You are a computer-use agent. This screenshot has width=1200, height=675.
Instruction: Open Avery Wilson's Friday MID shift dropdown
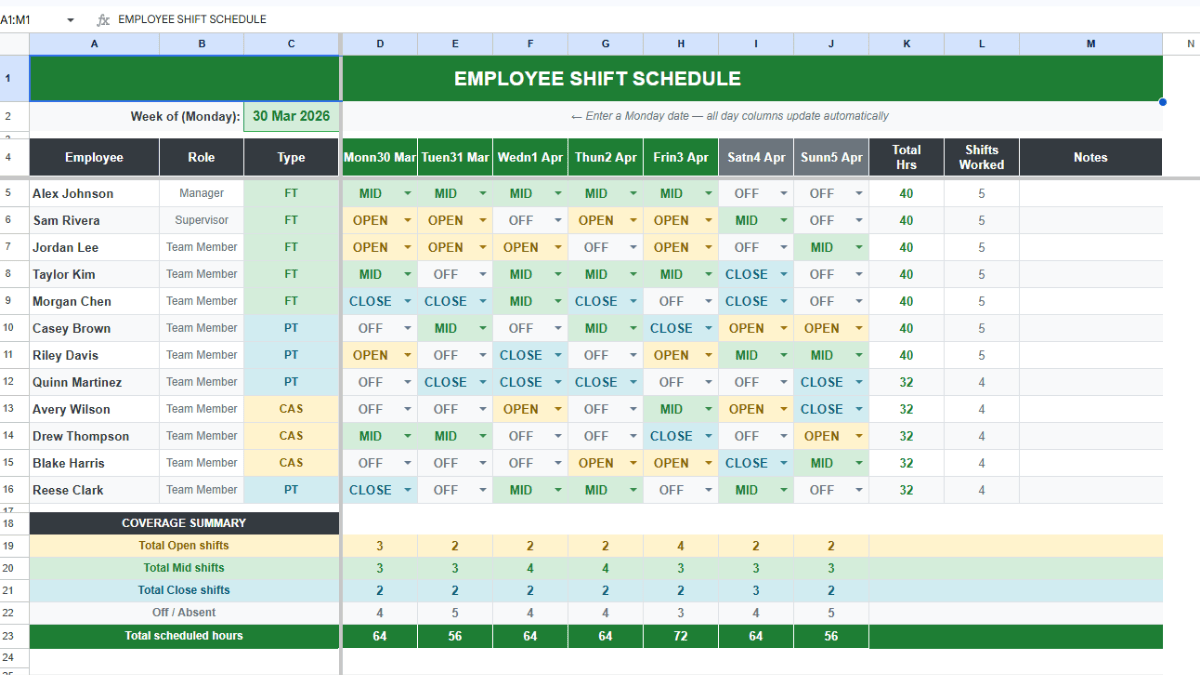(707, 408)
